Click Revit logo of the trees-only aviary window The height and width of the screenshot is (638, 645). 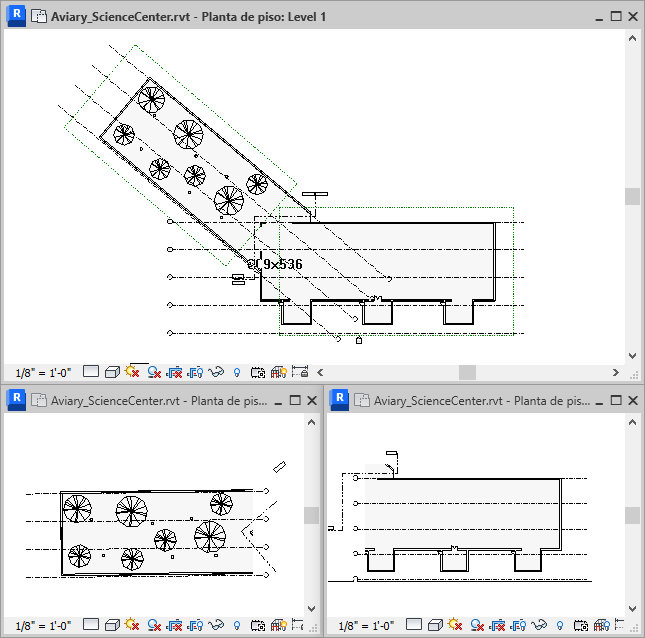pos(16,400)
